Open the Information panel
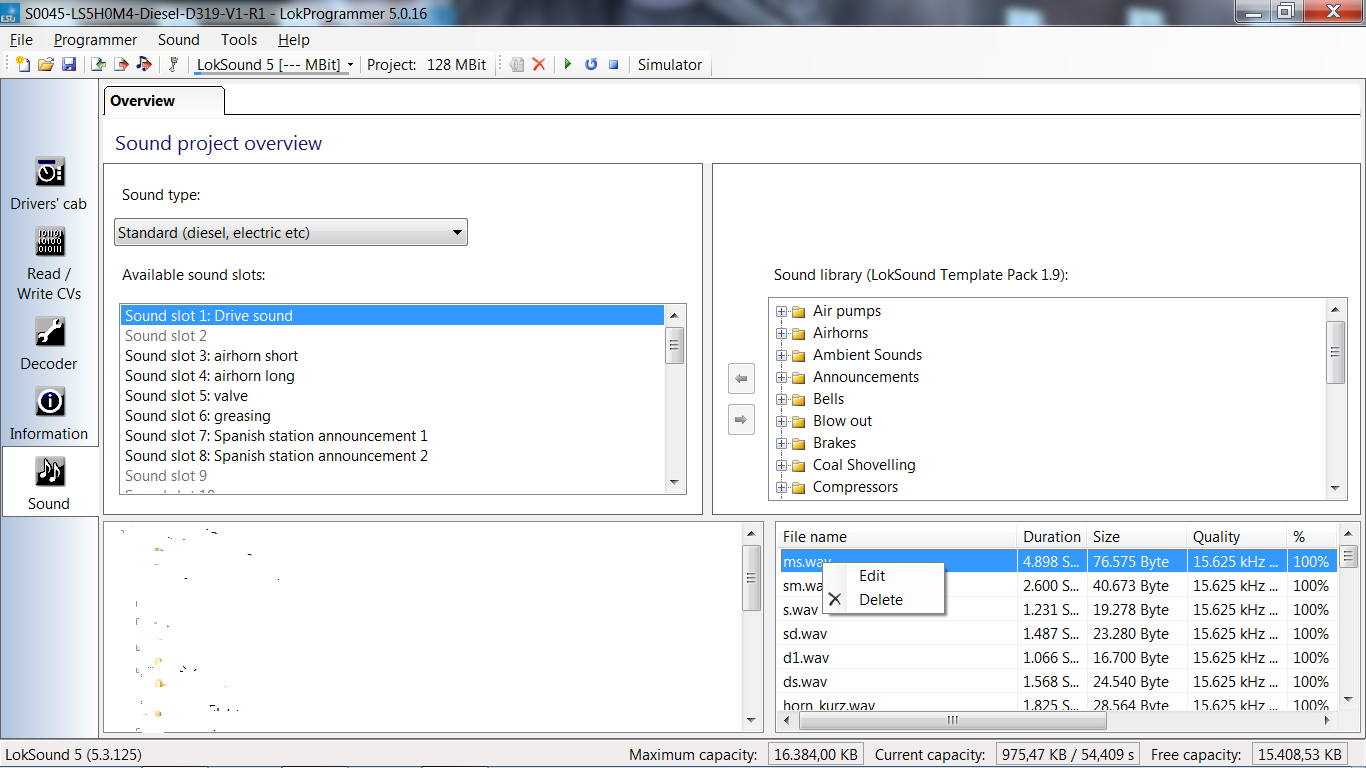This screenshot has height=768, width=1366. pos(49,413)
